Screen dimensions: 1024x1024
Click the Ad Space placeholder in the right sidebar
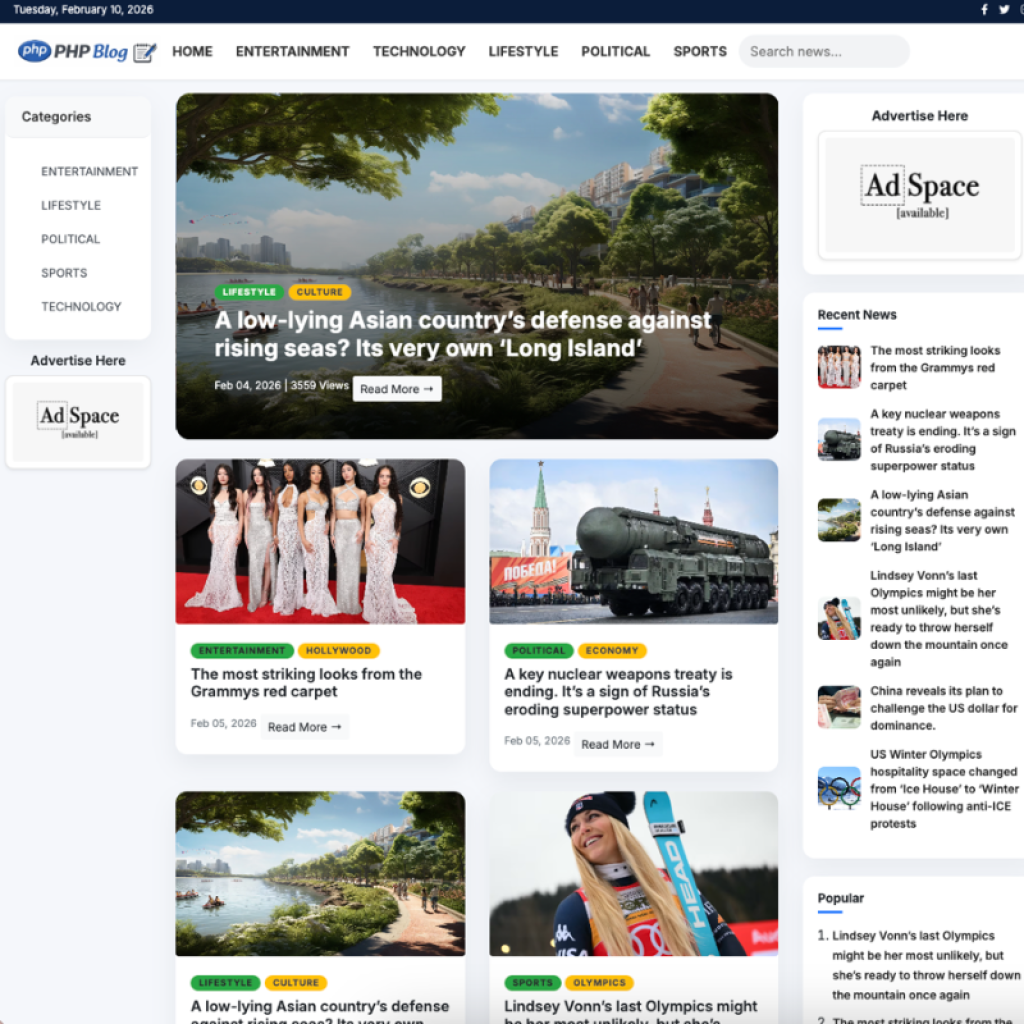918,196
